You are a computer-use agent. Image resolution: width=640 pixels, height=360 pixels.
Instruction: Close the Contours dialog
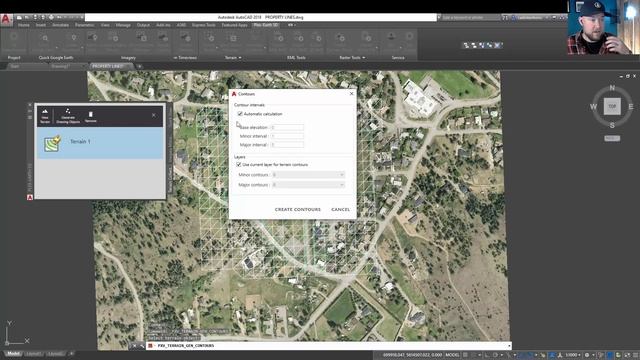coord(351,94)
